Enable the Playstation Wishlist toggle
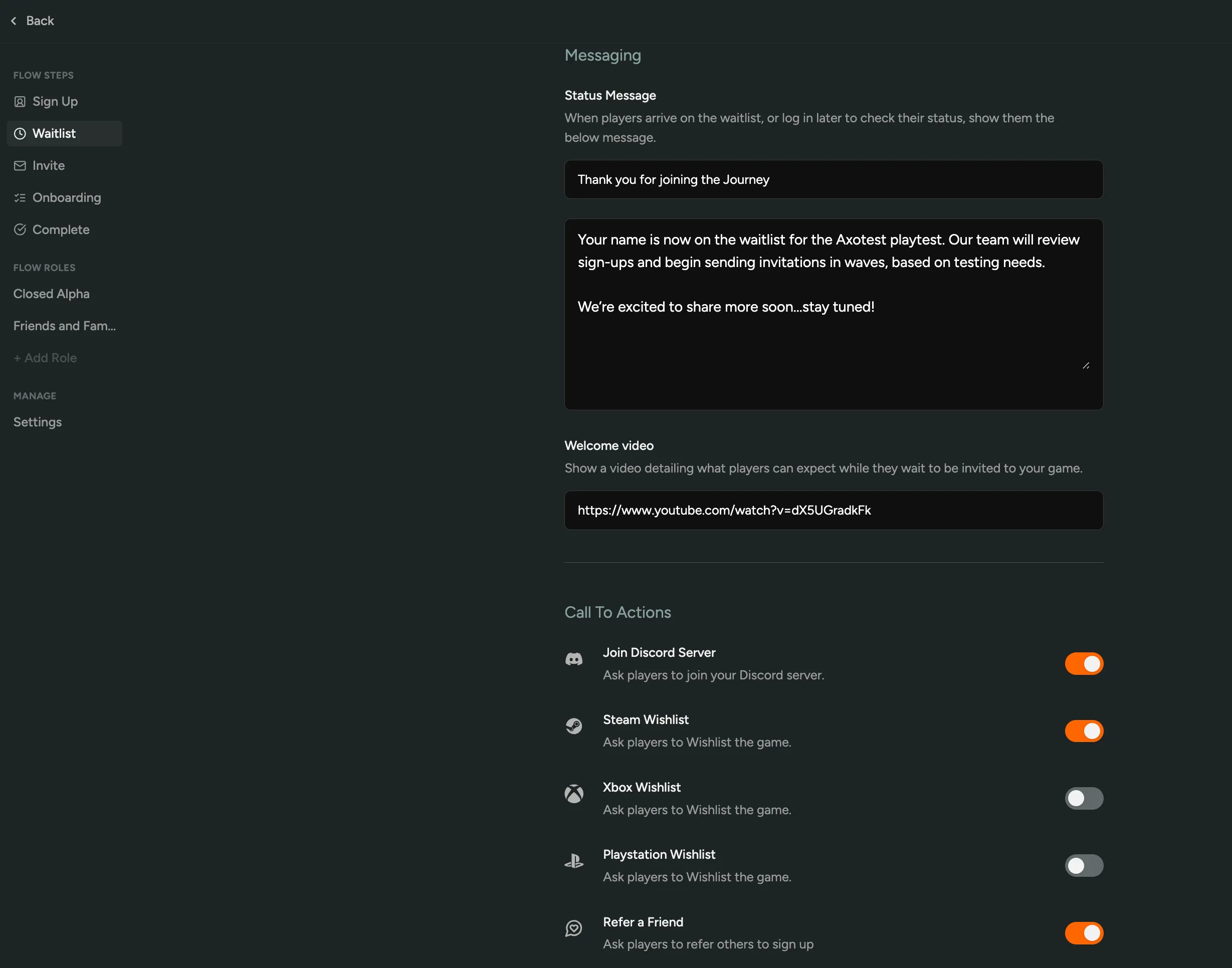The image size is (1232, 968). pos(1084,865)
